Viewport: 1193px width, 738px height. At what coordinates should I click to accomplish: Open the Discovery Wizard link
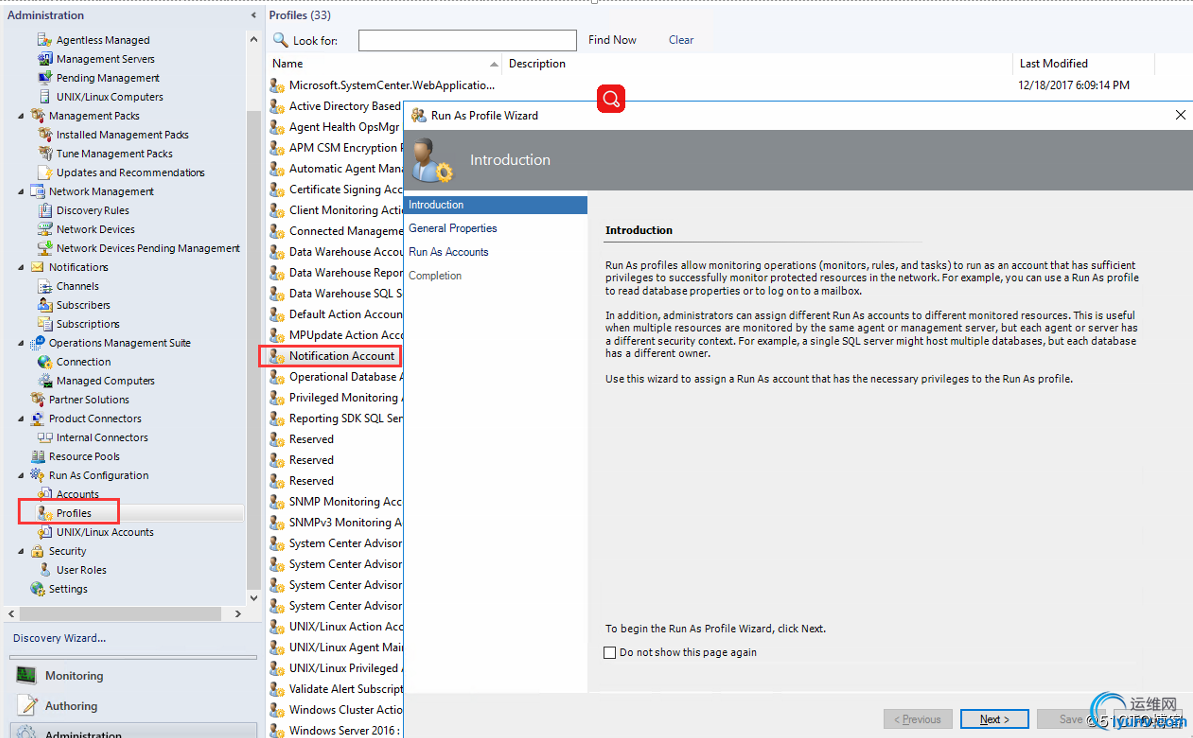click(x=59, y=638)
